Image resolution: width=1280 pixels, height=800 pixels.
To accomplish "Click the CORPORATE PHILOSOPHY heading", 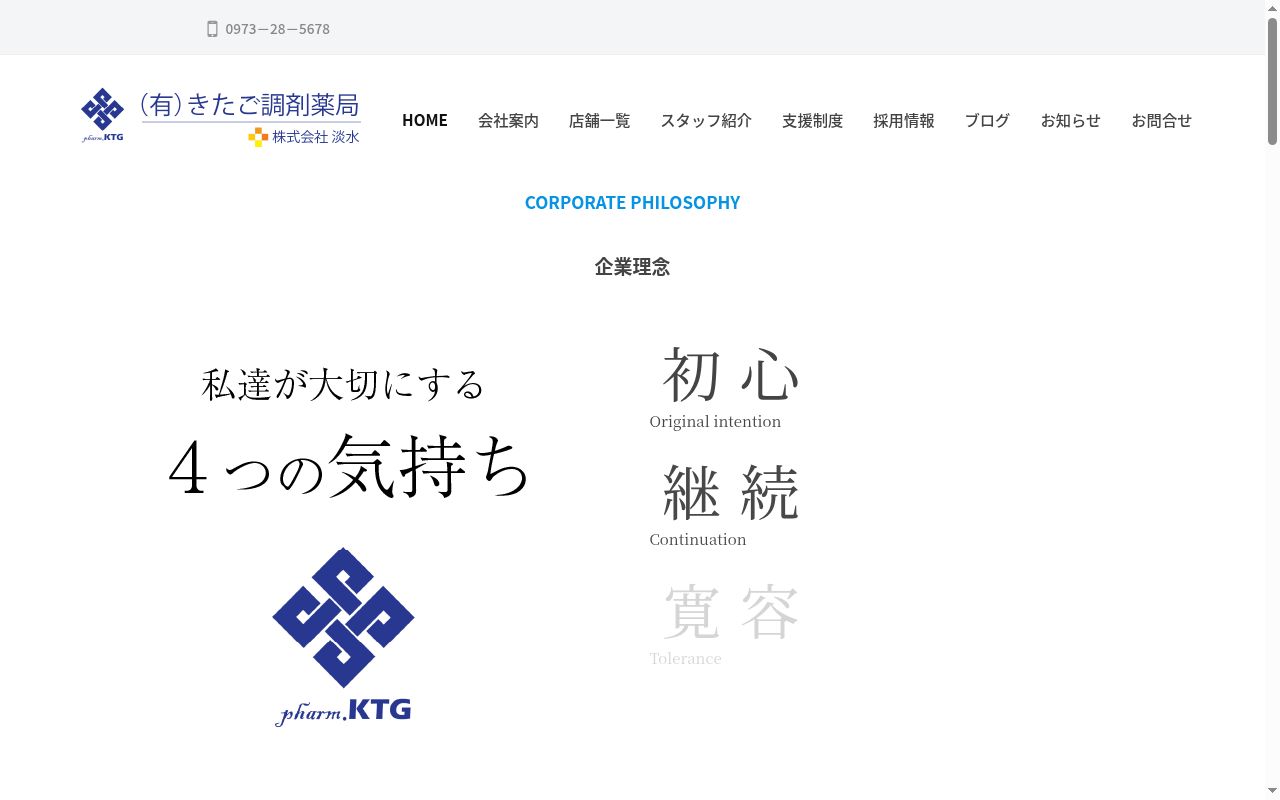I will (x=632, y=202).
